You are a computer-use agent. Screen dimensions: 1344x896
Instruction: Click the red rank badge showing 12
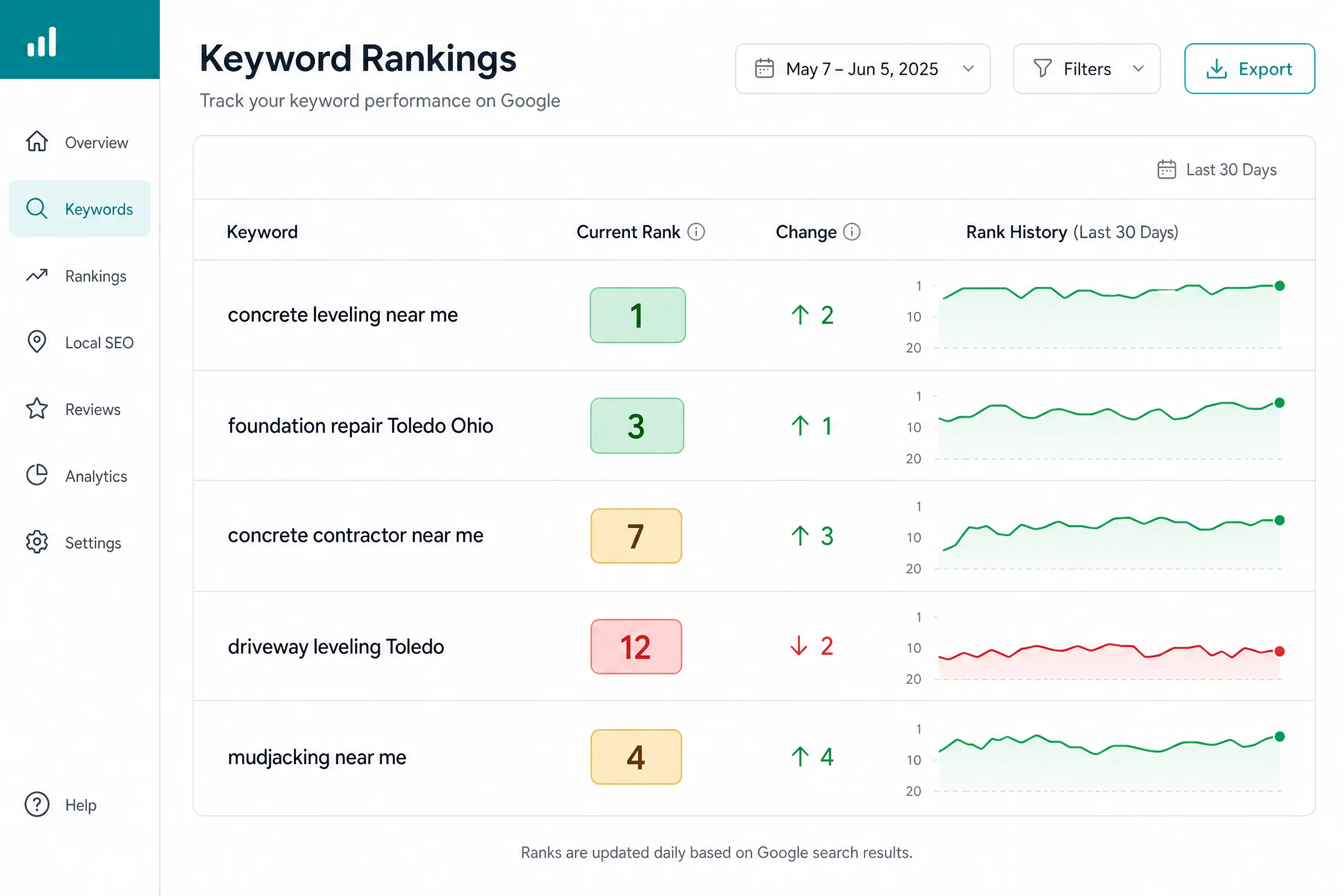coord(636,646)
